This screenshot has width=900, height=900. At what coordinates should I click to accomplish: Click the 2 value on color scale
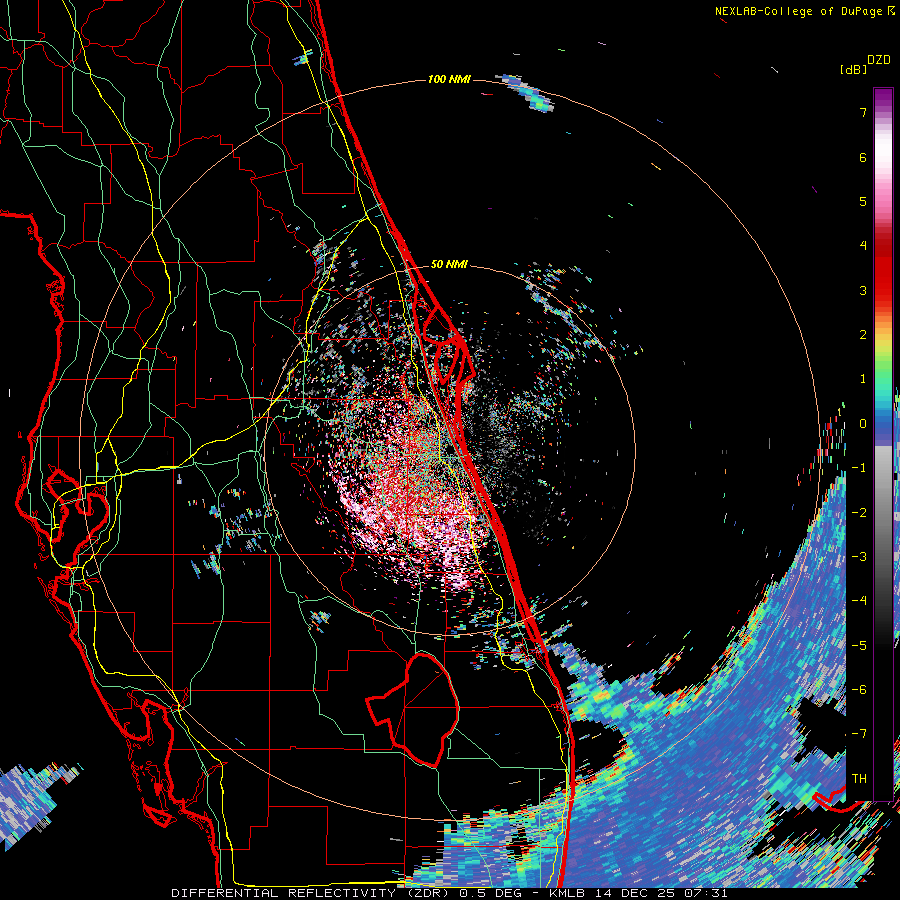pos(863,335)
